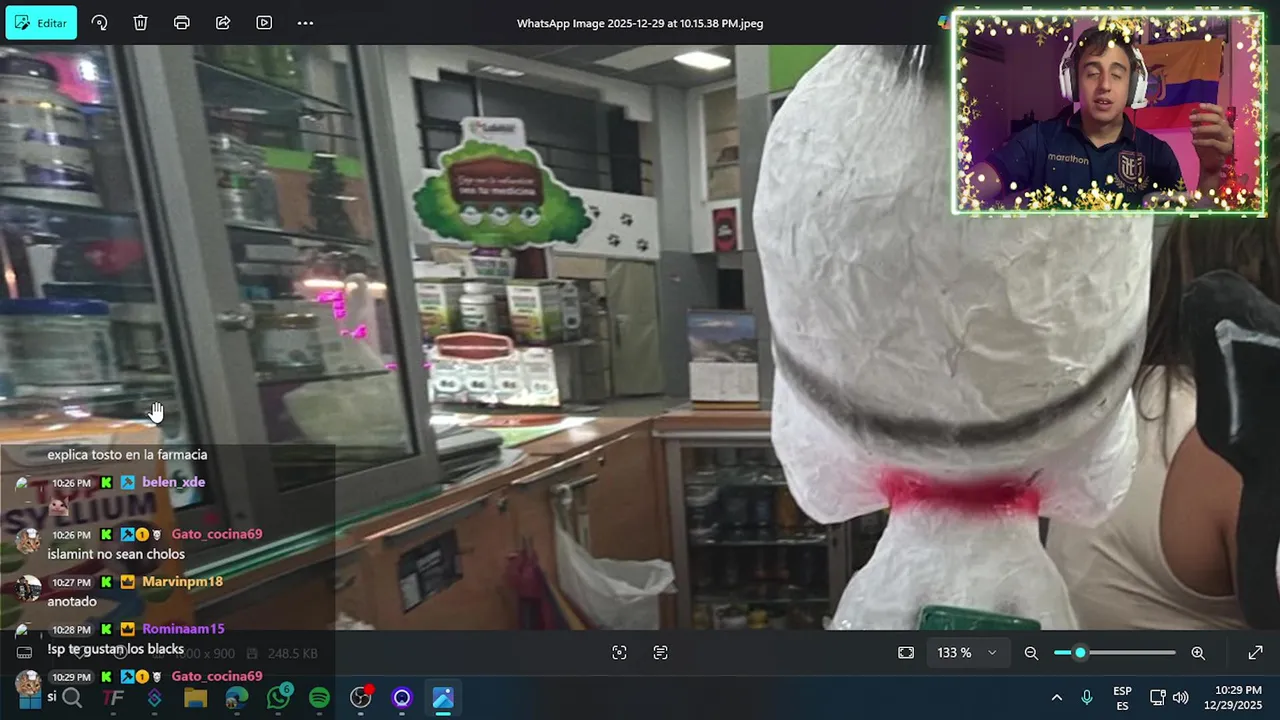Print the image using the printer icon
This screenshot has width=1280, height=720.
point(181,23)
